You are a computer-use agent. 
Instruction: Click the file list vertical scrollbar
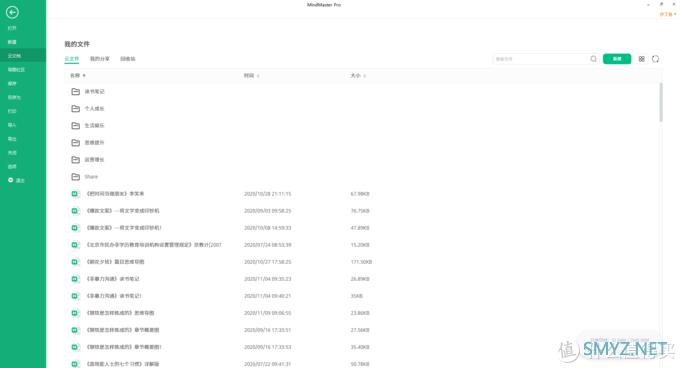[x=661, y=103]
